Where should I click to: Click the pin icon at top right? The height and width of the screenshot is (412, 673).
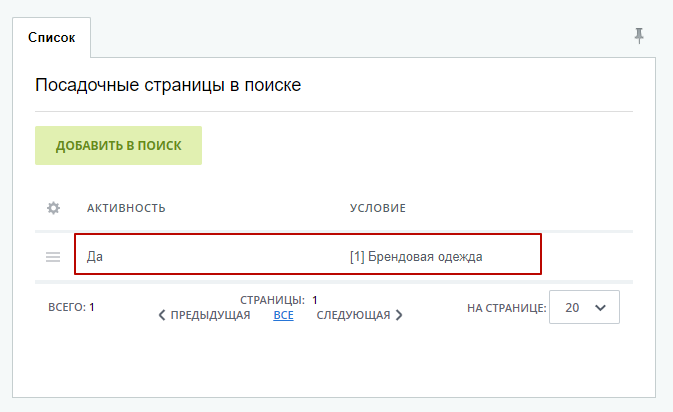click(639, 35)
